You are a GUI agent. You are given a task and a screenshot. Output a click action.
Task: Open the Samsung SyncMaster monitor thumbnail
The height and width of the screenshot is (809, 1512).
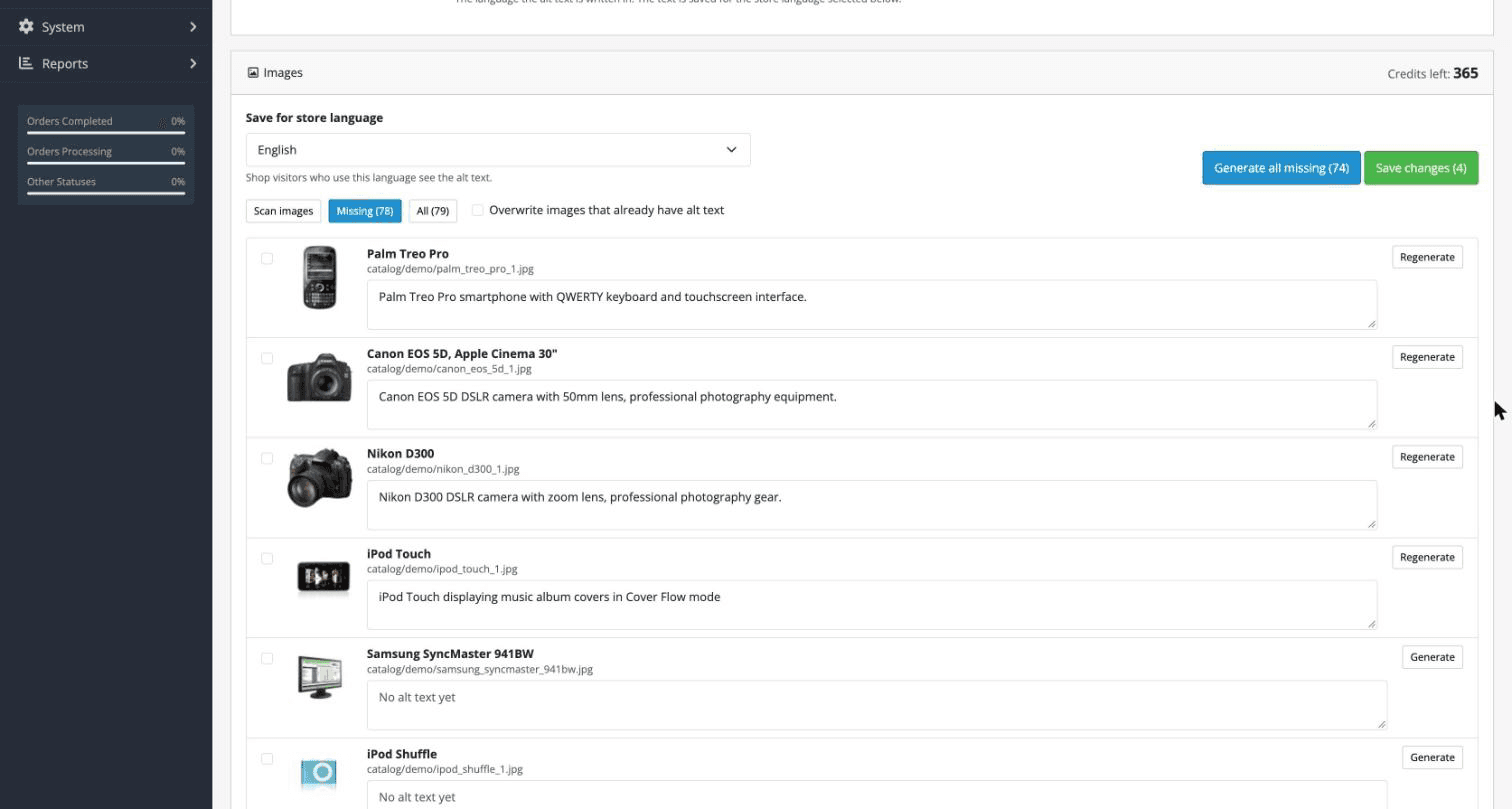[320, 677]
